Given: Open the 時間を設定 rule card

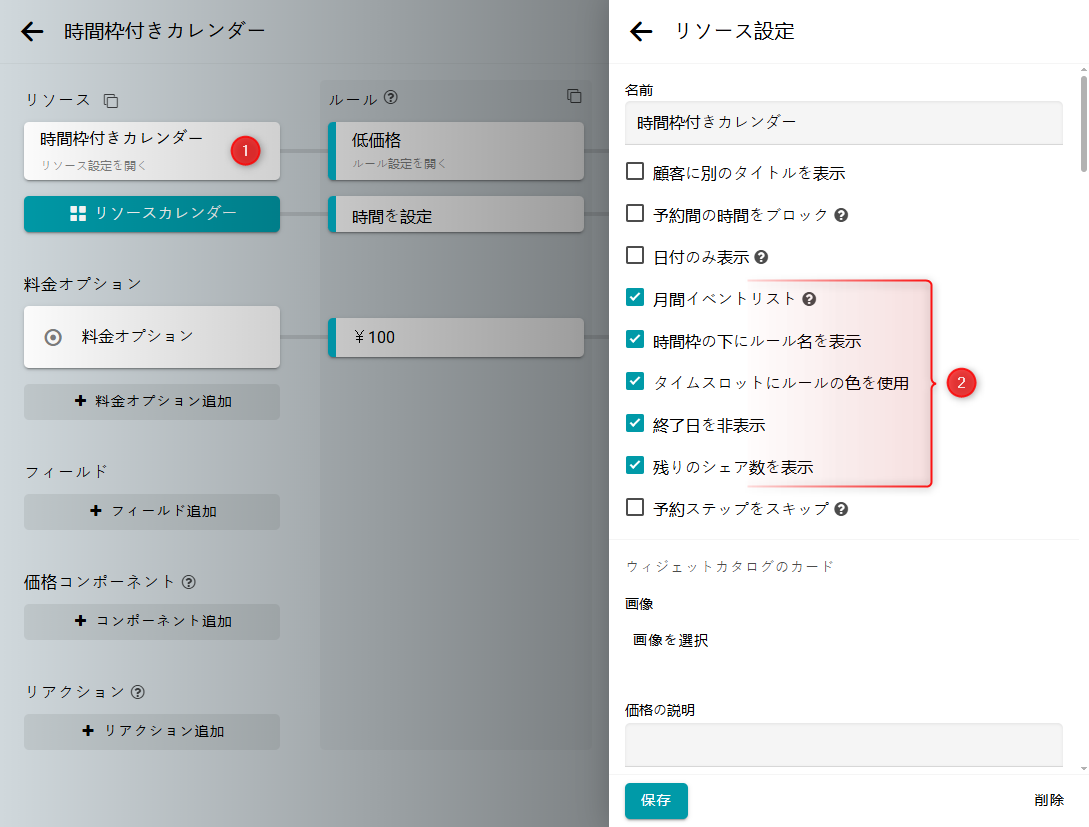Looking at the screenshot, I should pyautogui.click(x=456, y=214).
